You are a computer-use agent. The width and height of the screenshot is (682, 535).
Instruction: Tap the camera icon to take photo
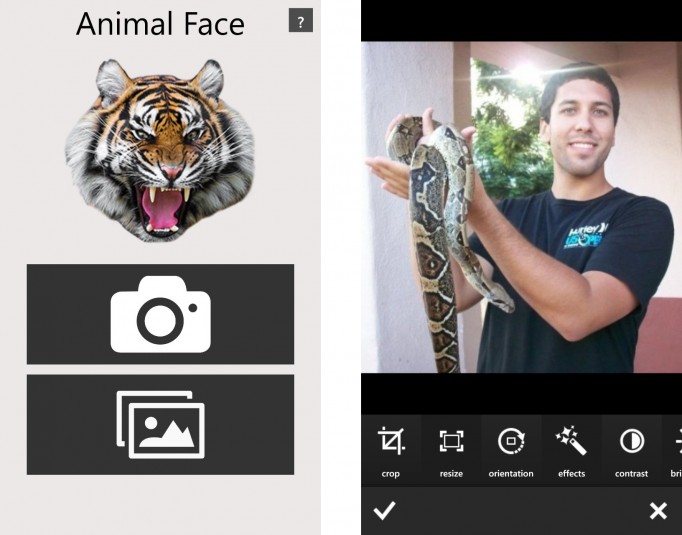[x=160, y=314]
